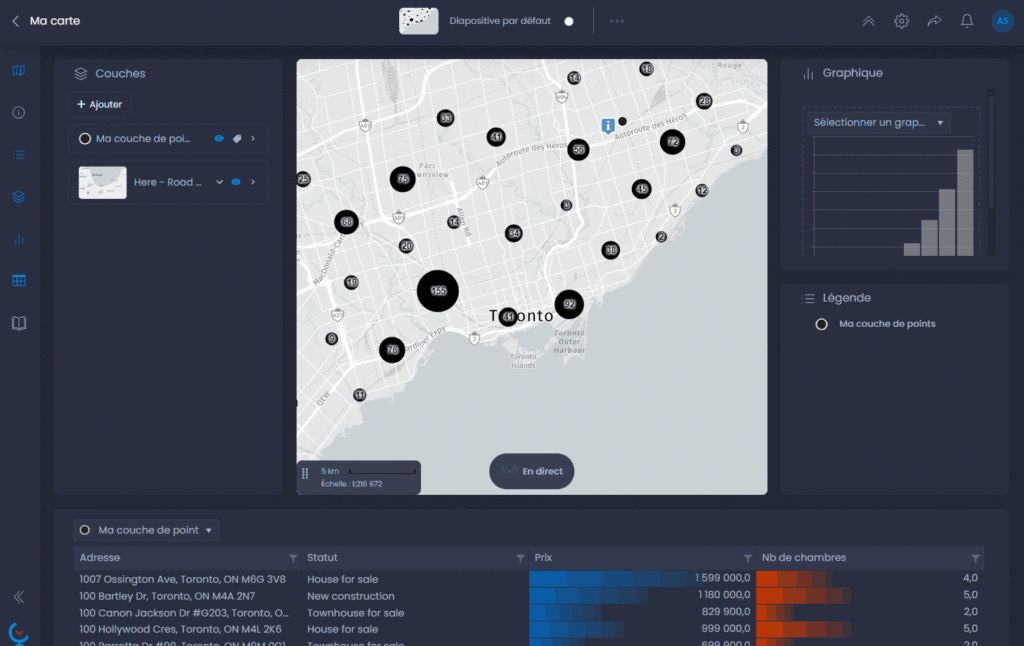This screenshot has width=1024, height=646.
Task: Click the Diapositive par défaut label
Action: (500, 21)
